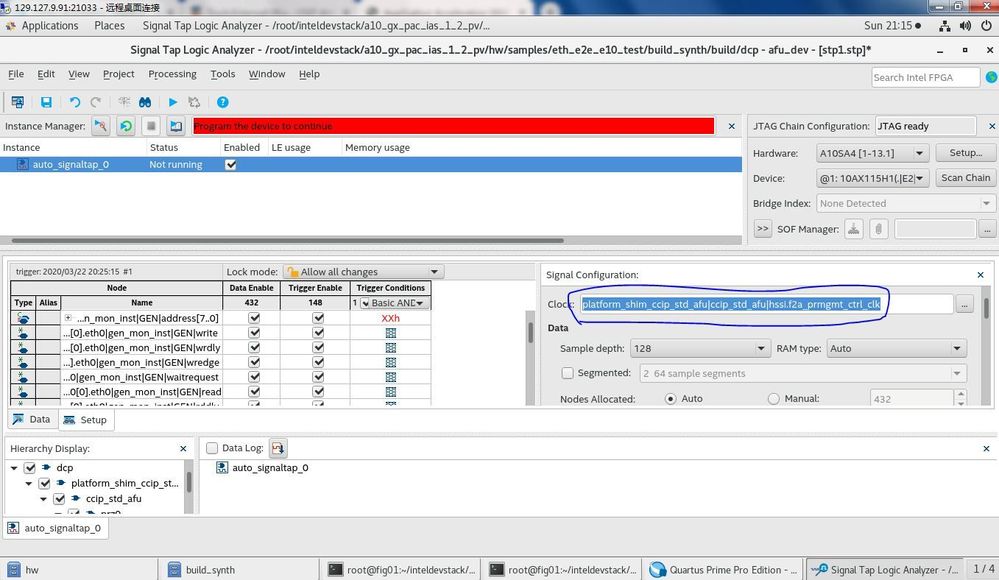Click the Data Log icon button
Viewport: 999px width, 580px height.
[x=278, y=449]
